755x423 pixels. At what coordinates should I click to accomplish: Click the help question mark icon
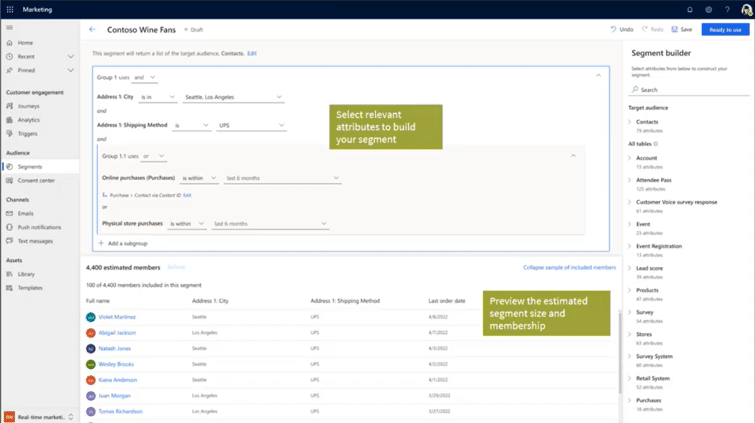[x=727, y=10]
